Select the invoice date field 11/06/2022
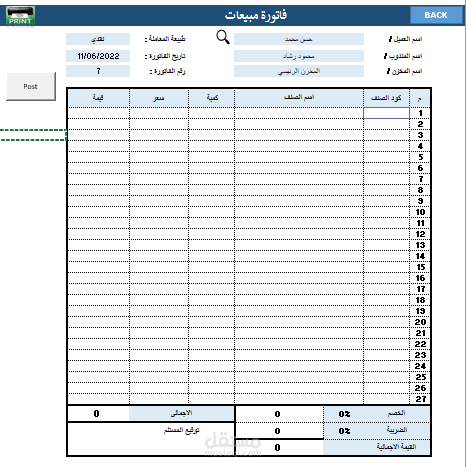This screenshot has width=466, height=467. pos(98,56)
